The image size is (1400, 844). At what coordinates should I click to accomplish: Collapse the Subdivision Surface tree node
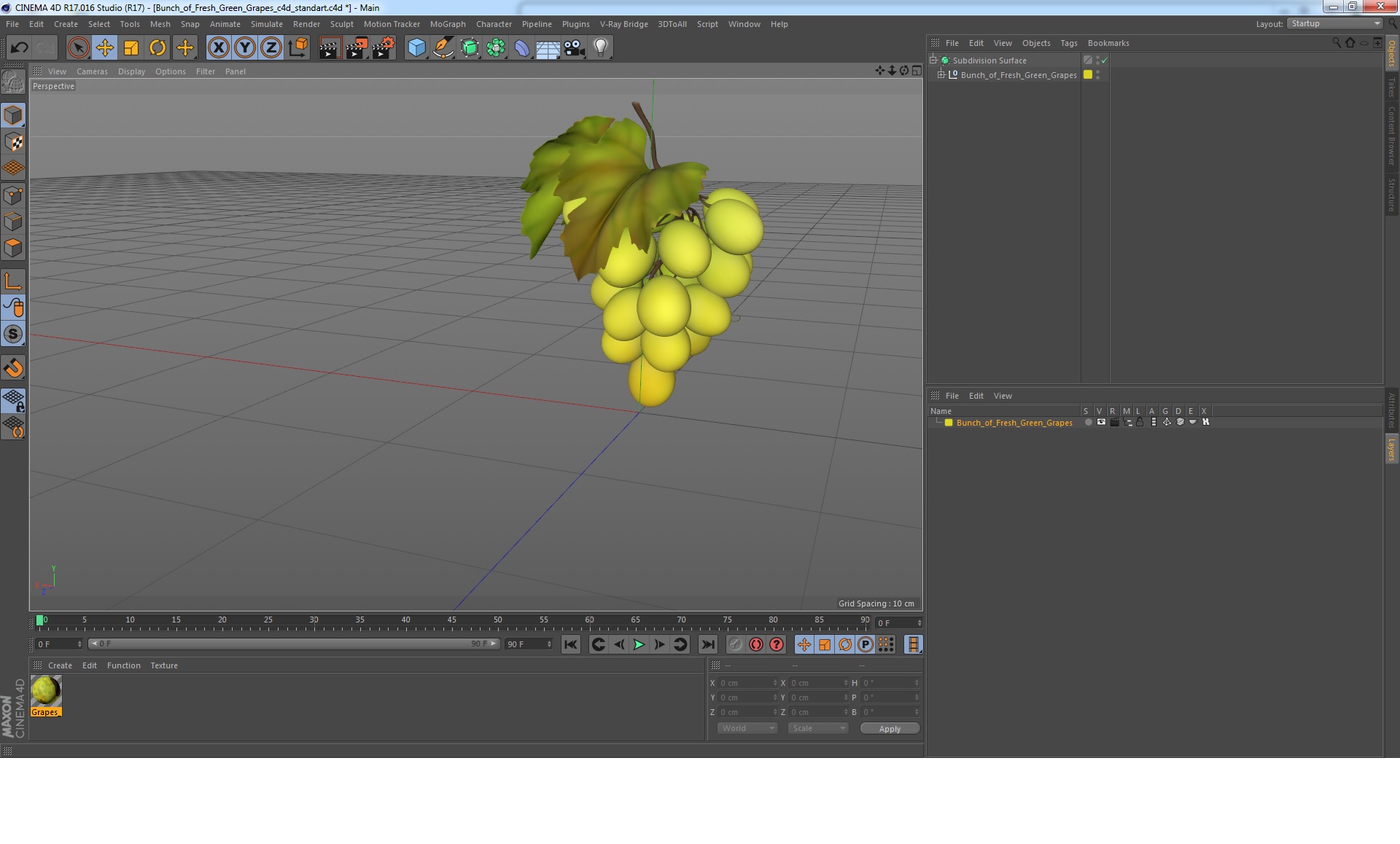click(933, 60)
